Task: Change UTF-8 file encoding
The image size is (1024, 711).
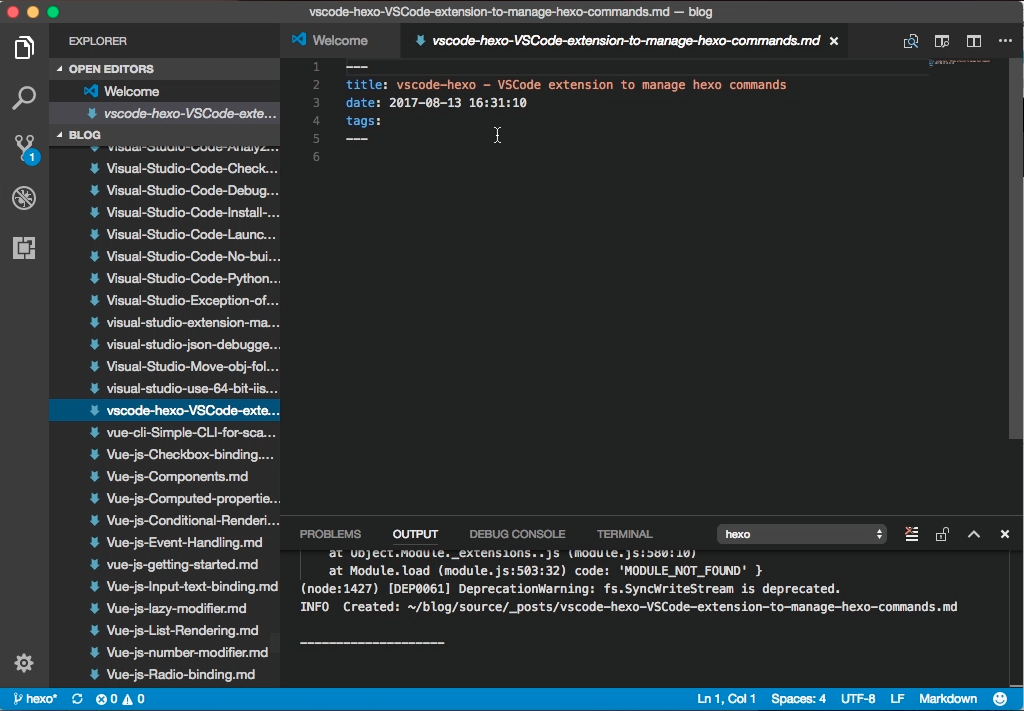Action: (x=858, y=699)
